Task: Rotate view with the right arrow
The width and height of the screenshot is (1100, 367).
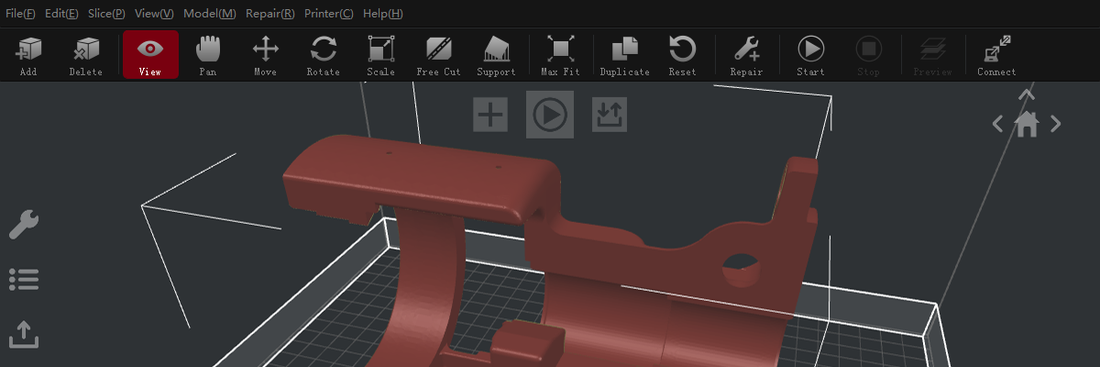Action: [x=1055, y=124]
